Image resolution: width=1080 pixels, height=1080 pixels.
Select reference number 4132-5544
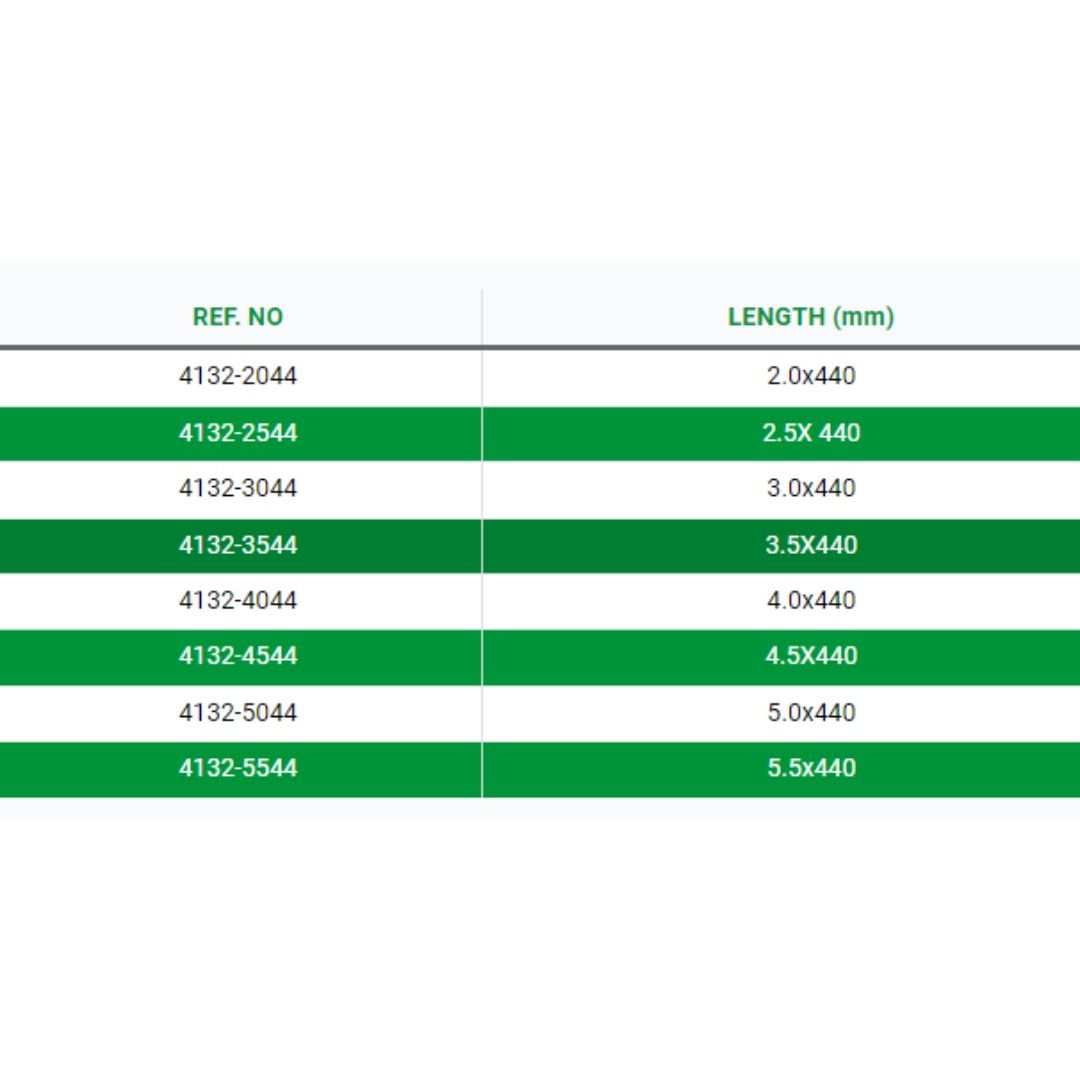pos(238,768)
